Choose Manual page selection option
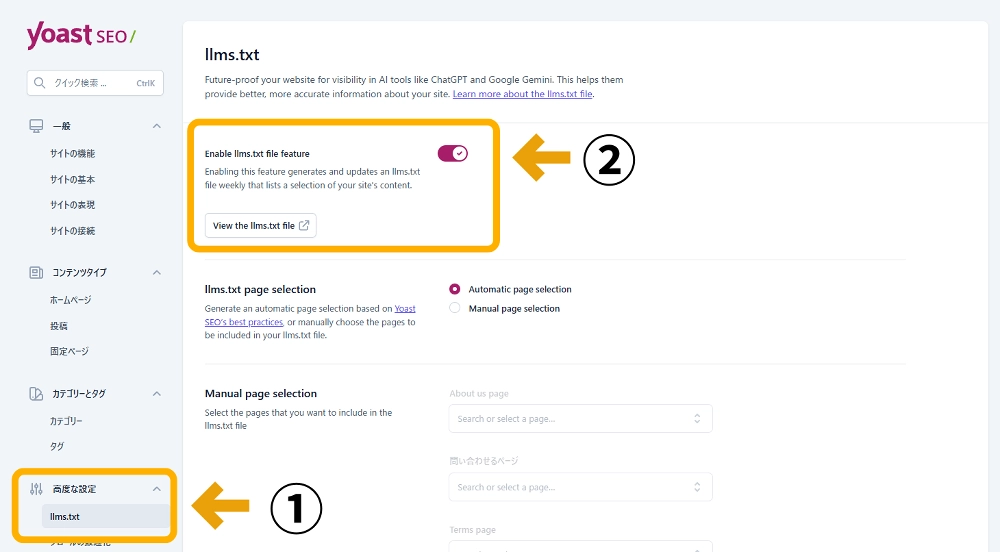This screenshot has width=1000, height=552. [x=455, y=308]
